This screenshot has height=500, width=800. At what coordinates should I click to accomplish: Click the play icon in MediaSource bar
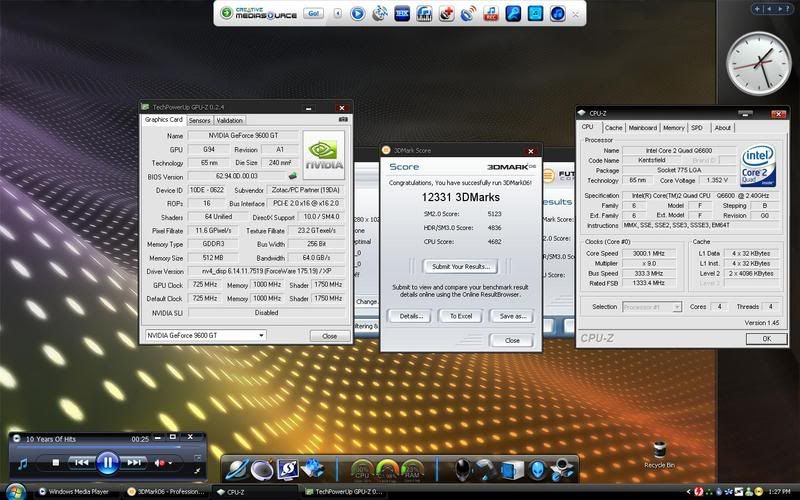pyautogui.click(x=358, y=14)
